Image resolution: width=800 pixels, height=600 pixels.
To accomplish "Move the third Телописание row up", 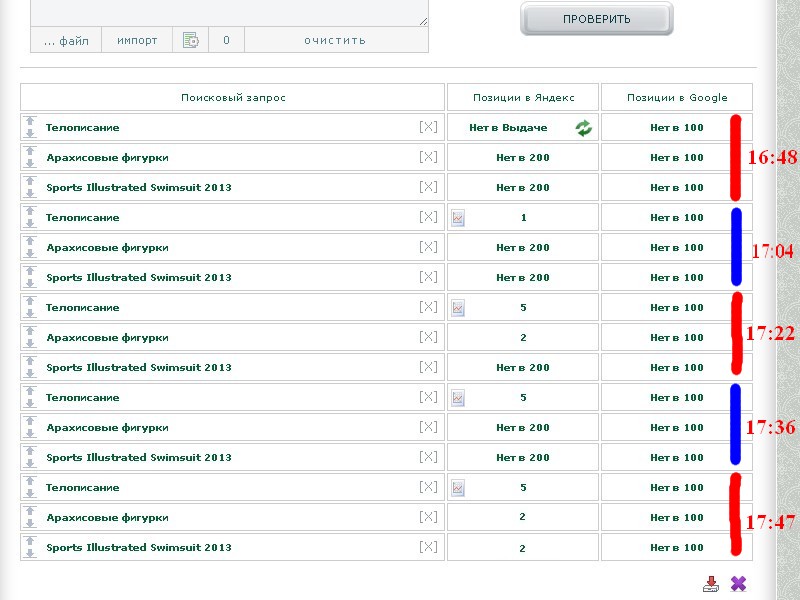I will pos(30,301).
